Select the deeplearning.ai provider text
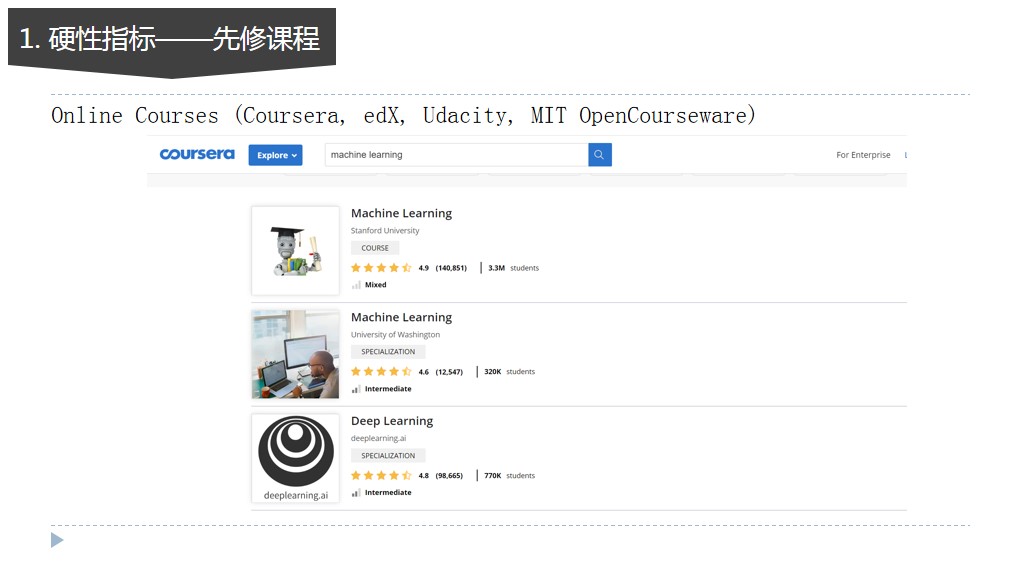1020x567 pixels. point(379,438)
